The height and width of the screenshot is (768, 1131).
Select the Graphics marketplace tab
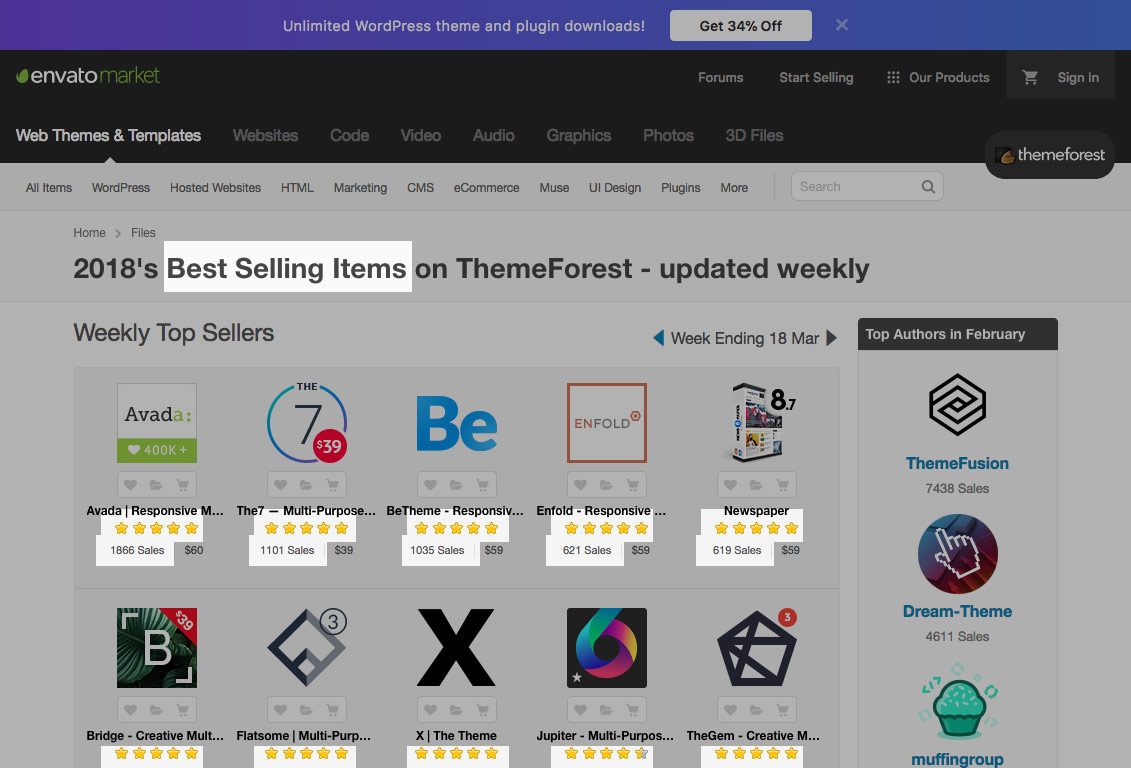pyautogui.click(x=578, y=136)
